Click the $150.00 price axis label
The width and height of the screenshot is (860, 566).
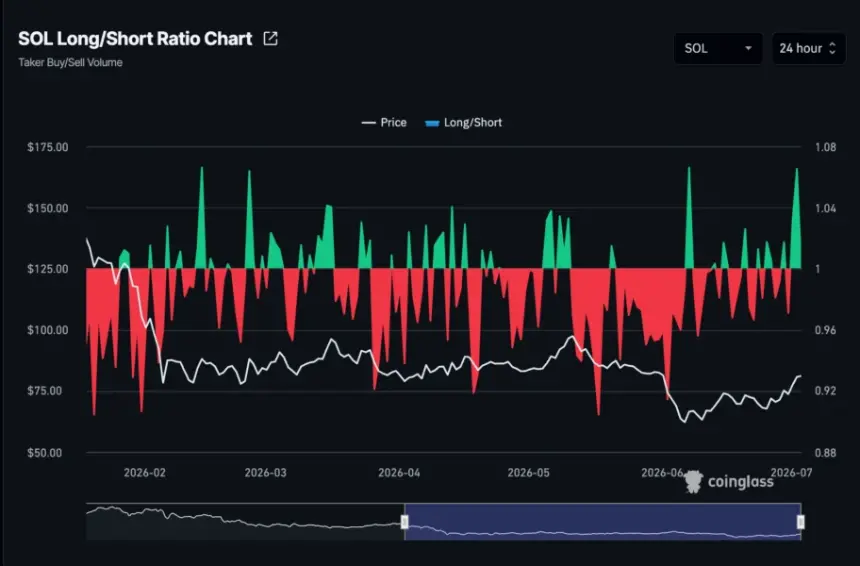pyautogui.click(x=48, y=208)
